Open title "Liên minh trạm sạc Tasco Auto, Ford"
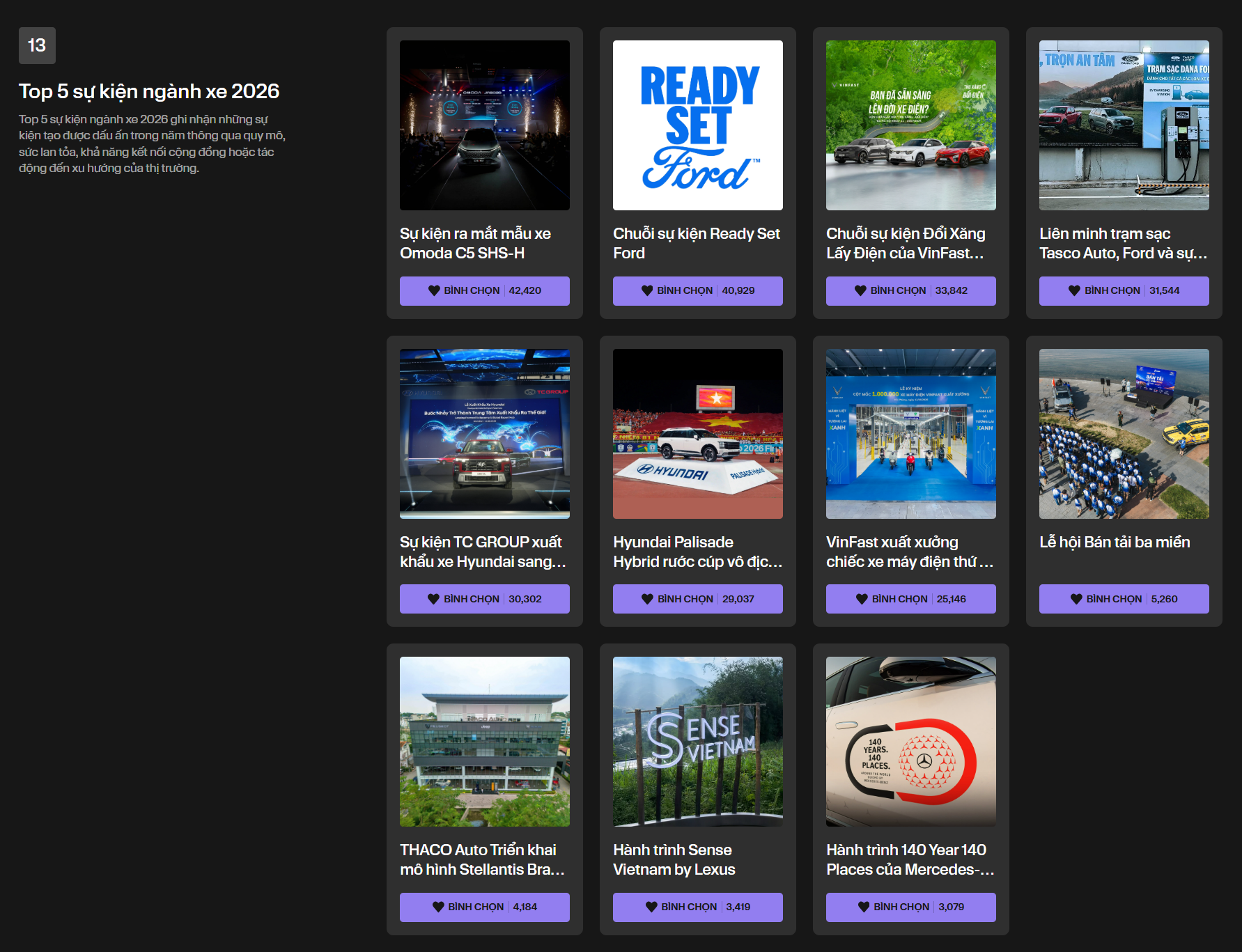1242x952 pixels. 1124,243
